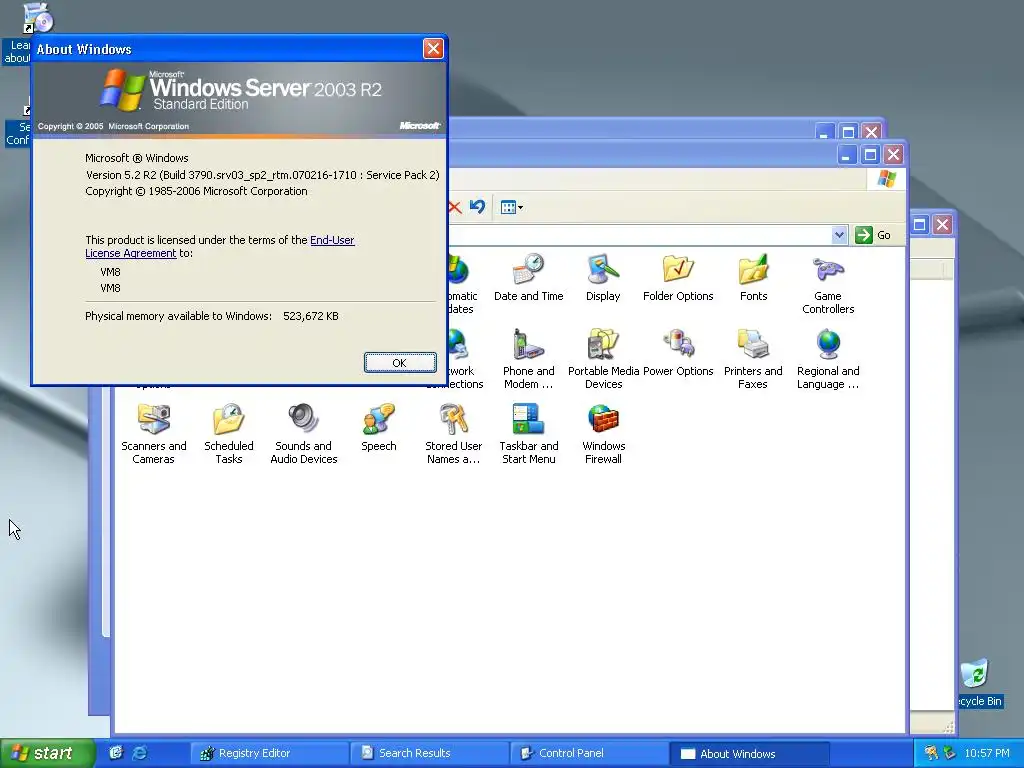Open the Speech applet

pos(379,428)
